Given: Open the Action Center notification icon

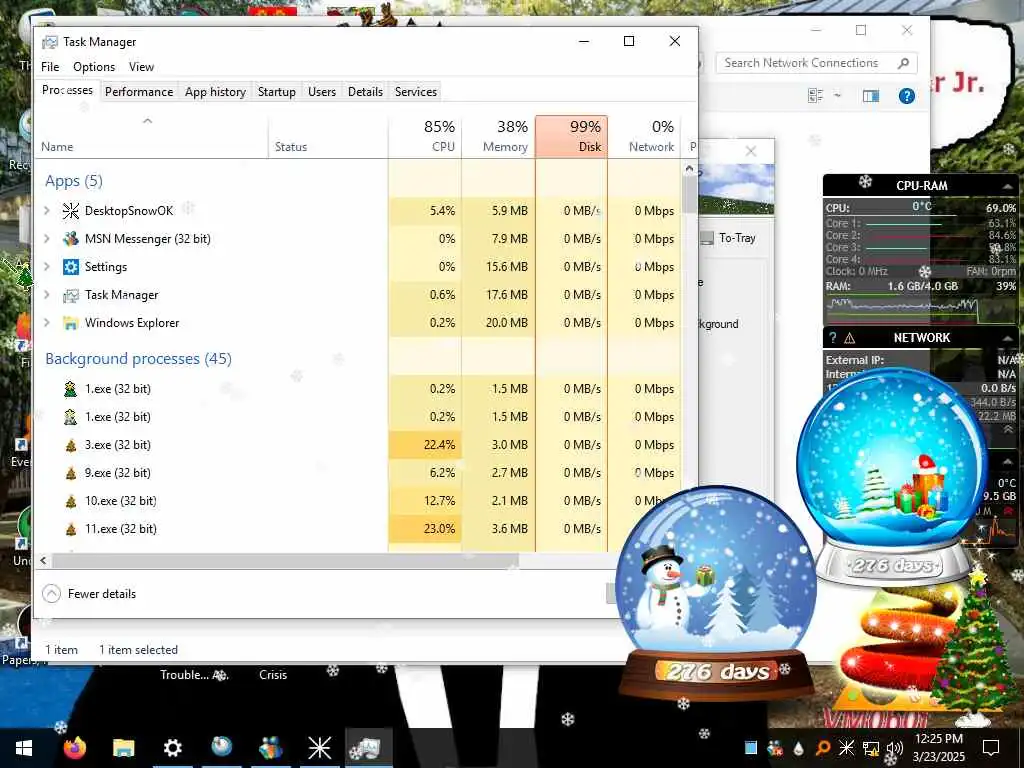Looking at the screenshot, I should click(x=991, y=748).
